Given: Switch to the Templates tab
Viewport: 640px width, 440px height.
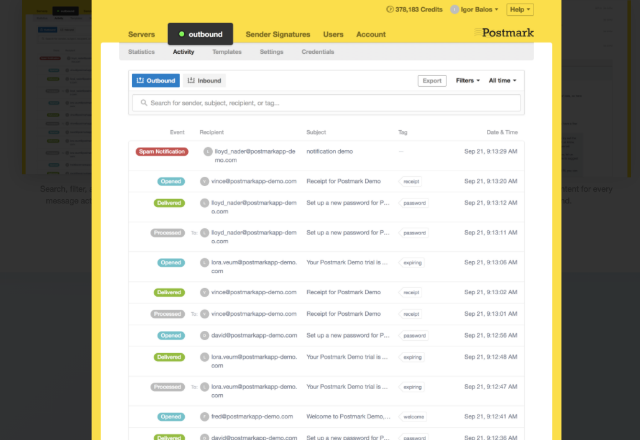Looking at the screenshot, I should coord(227,52).
